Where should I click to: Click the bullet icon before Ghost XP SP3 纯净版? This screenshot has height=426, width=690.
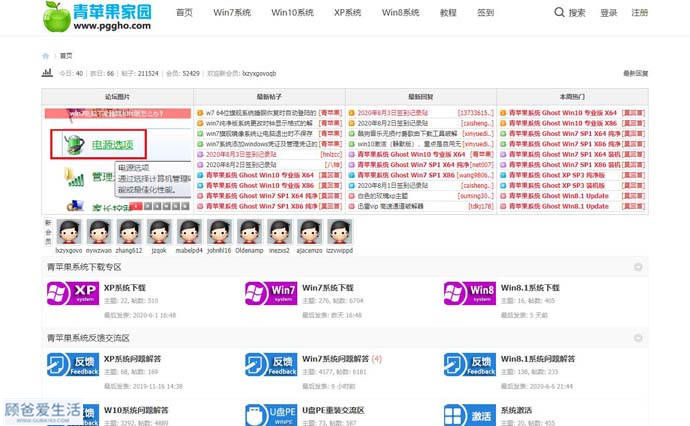click(503, 175)
